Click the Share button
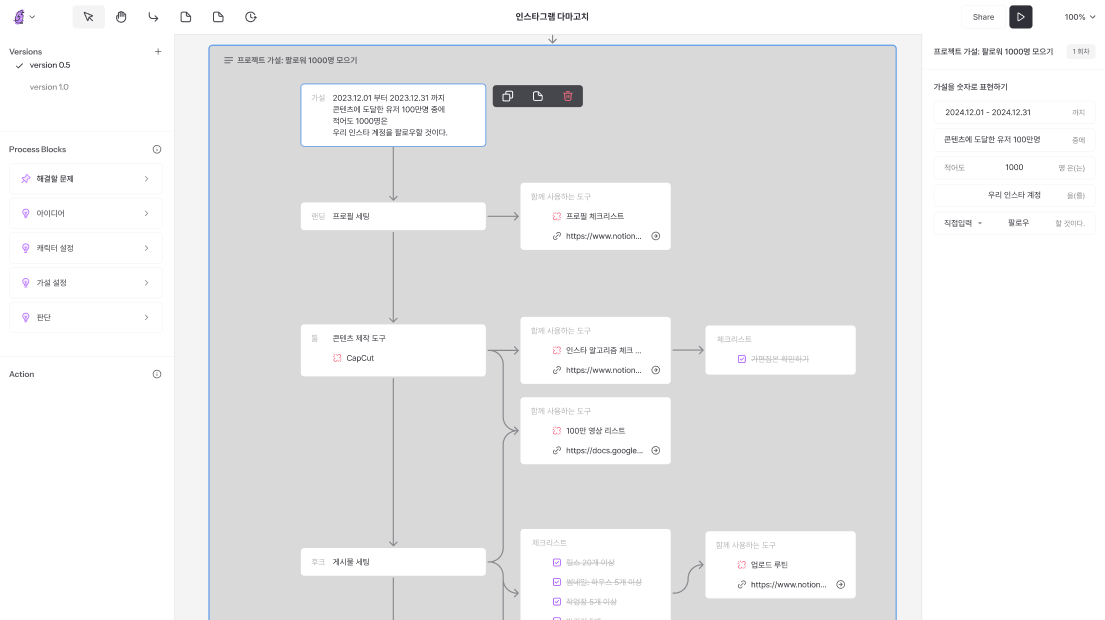 [x=983, y=17]
